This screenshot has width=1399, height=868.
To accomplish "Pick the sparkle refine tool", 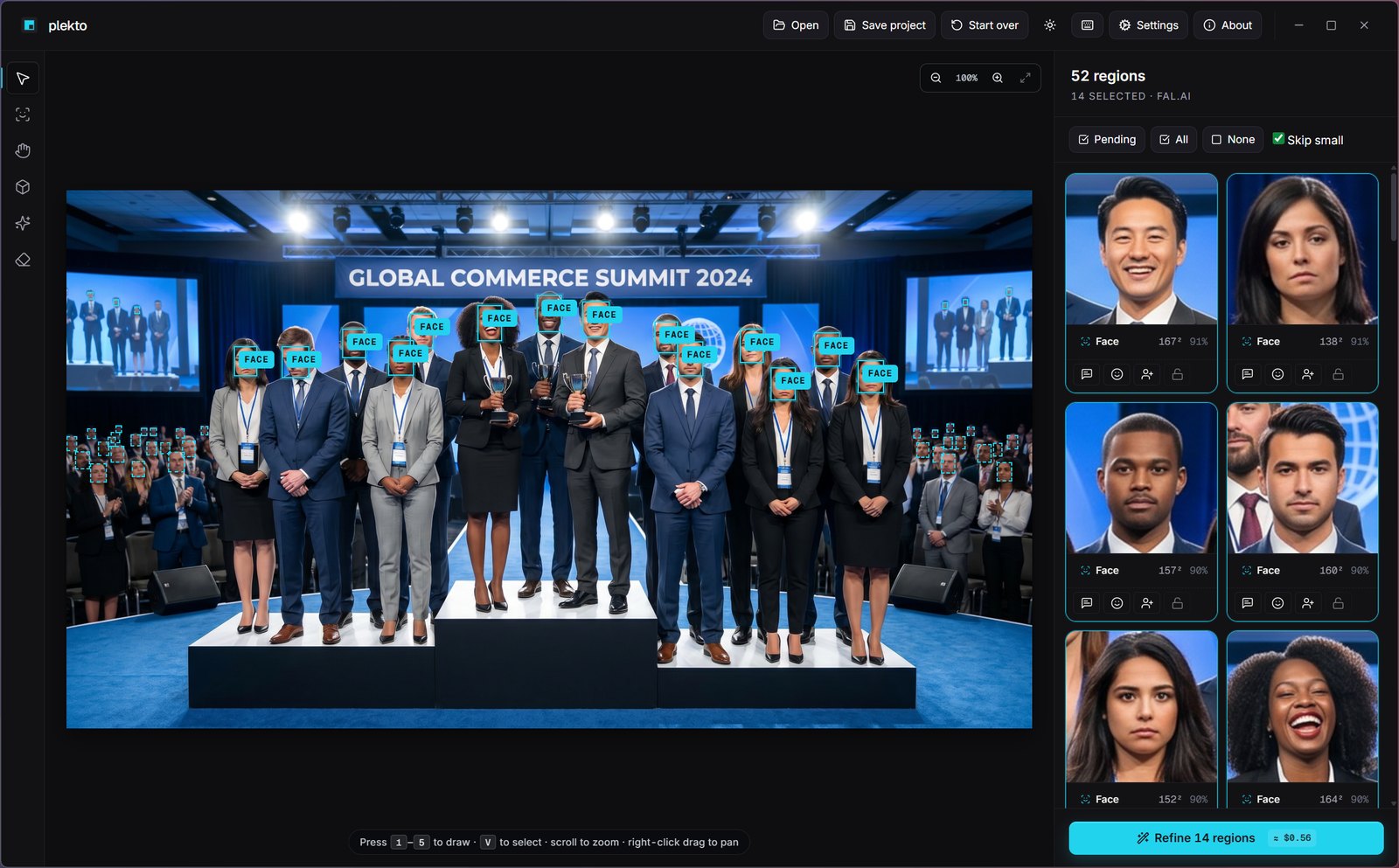I will pyautogui.click(x=23, y=224).
